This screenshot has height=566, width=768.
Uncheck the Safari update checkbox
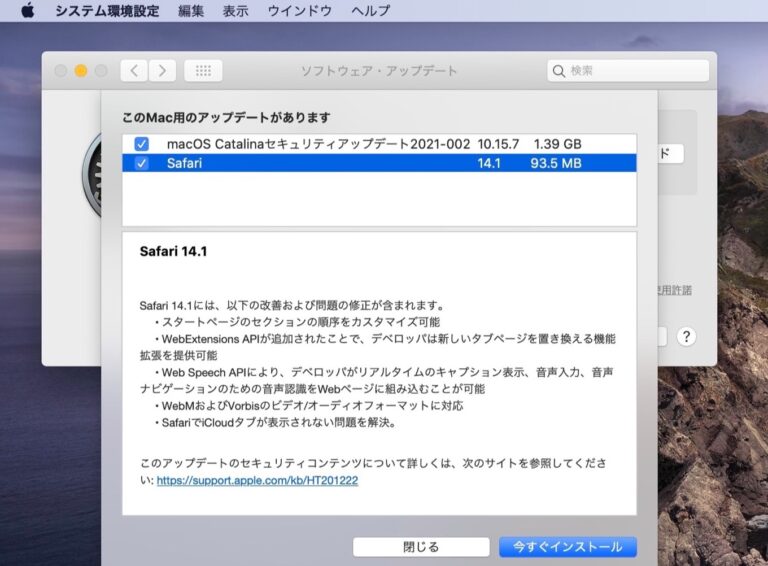tap(141, 163)
